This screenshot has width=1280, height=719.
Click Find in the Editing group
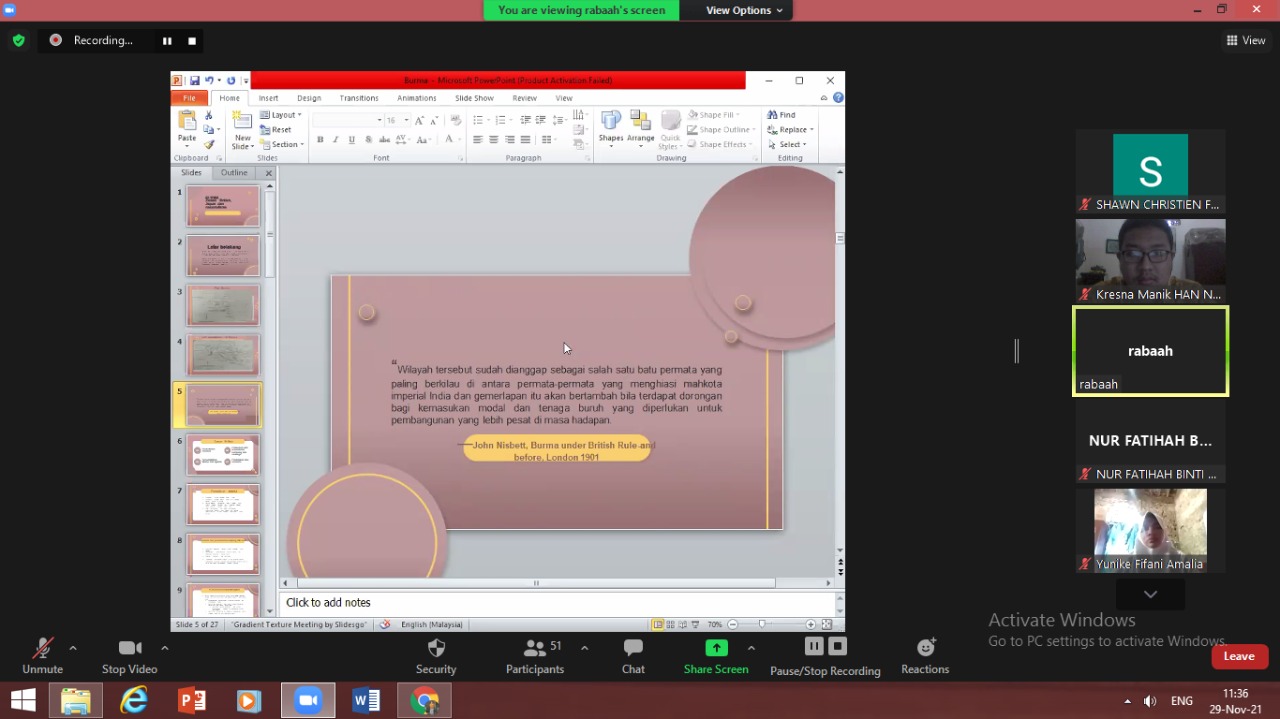pos(782,115)
